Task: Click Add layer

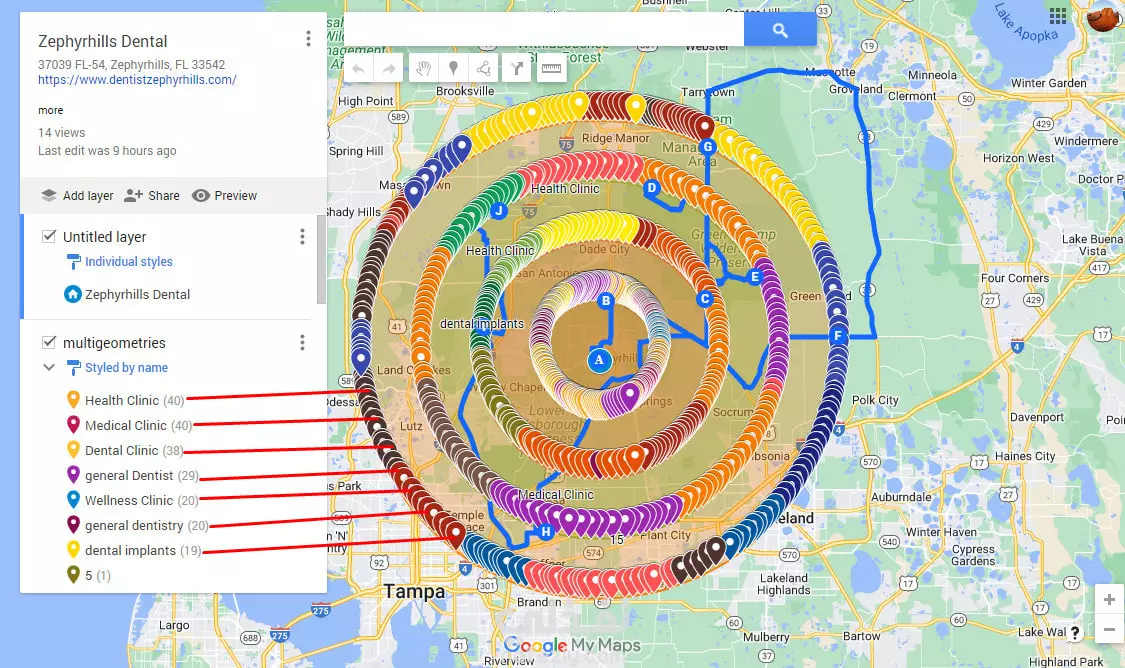Action: tap(77, 195)
